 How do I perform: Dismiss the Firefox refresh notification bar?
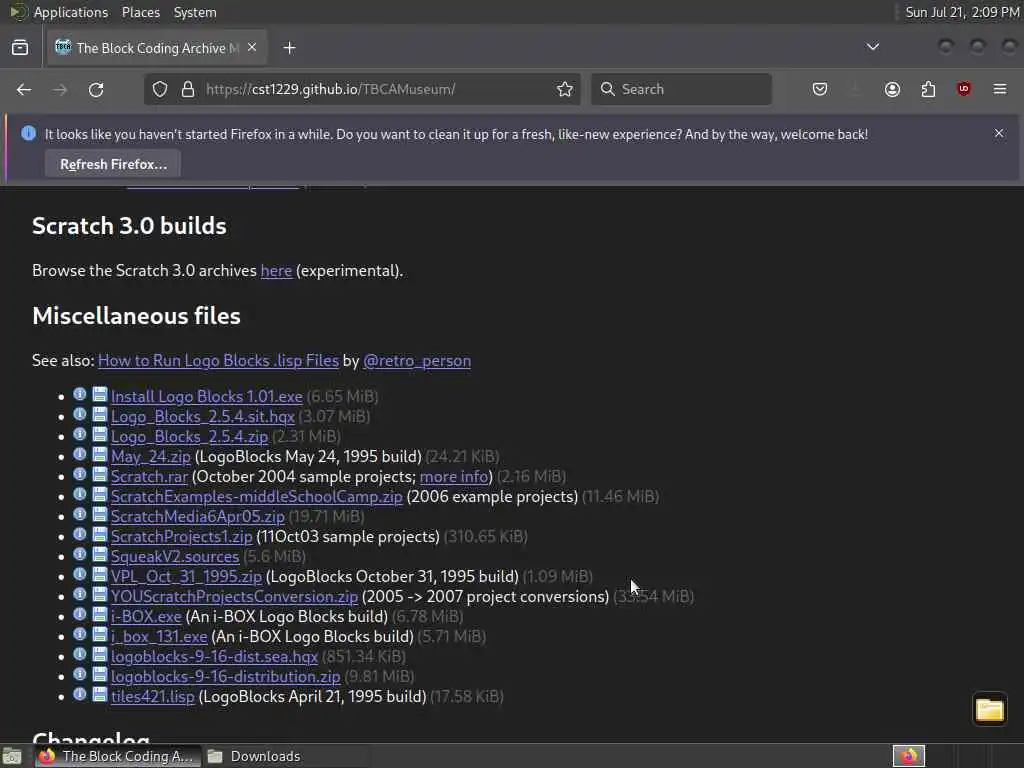pos(999,133)
